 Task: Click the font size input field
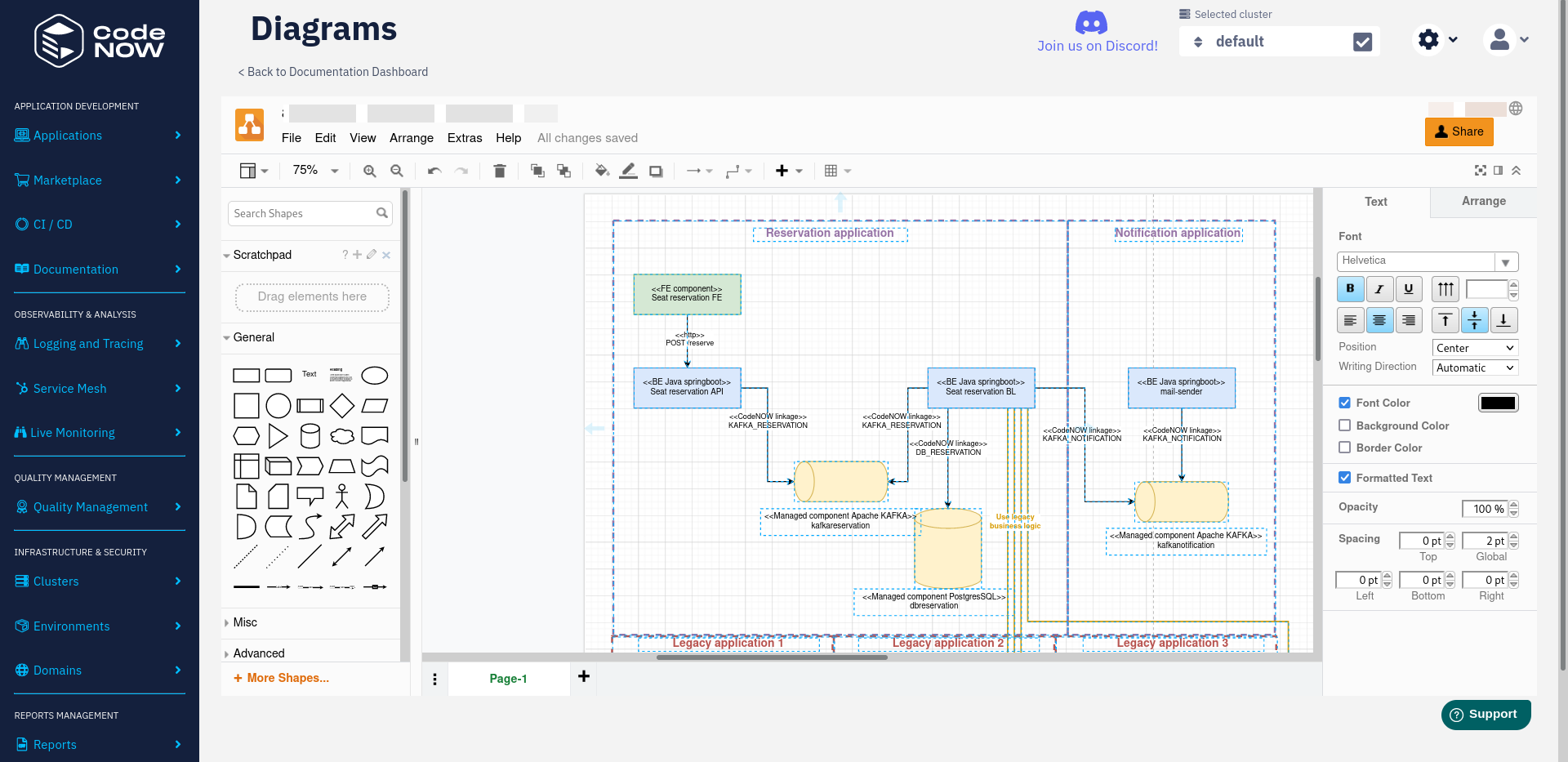1486,289
